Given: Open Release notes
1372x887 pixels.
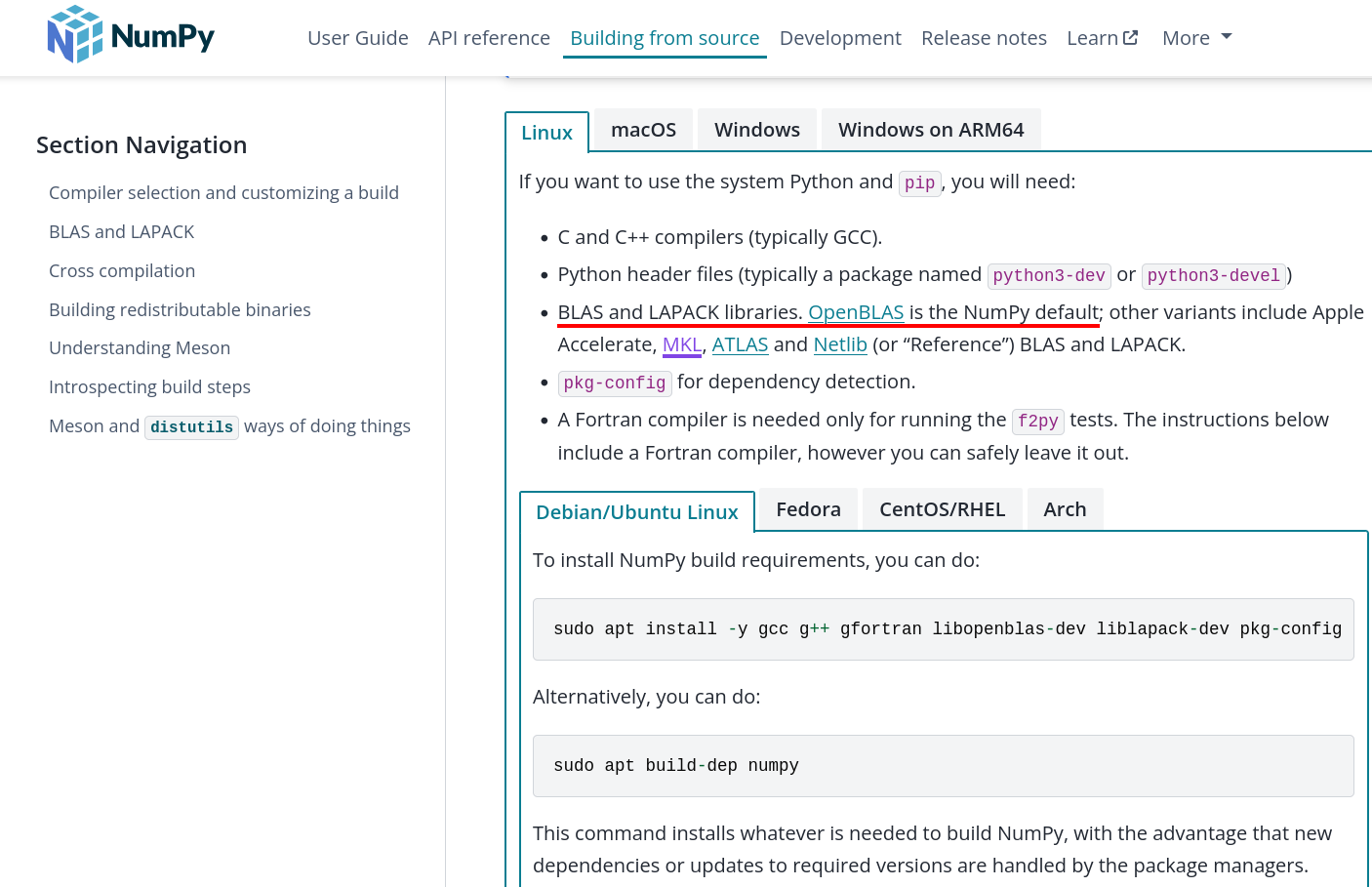Looking at the screenshot, I should (x=984, y=38).
